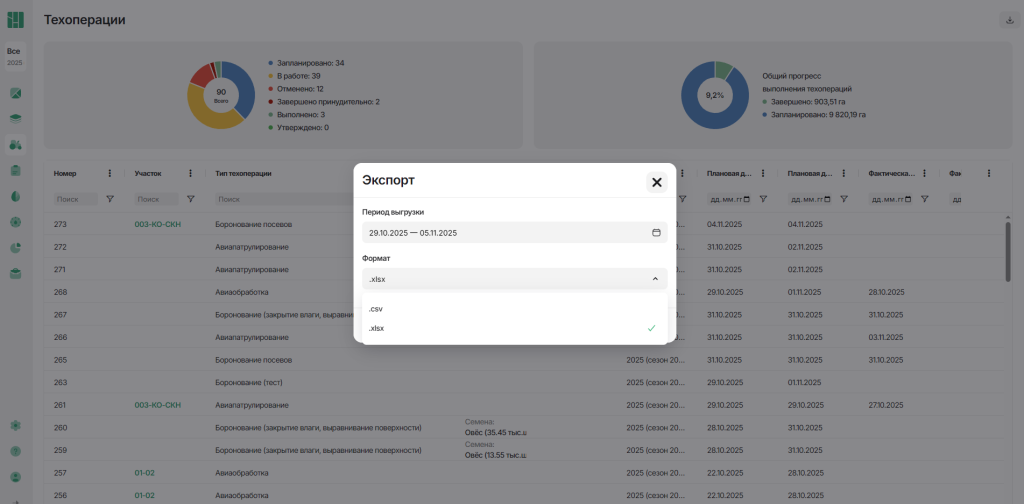The image size is (1024, 504).
Task: Open the Все 2025 season selector
Action: tap(14, 56)
